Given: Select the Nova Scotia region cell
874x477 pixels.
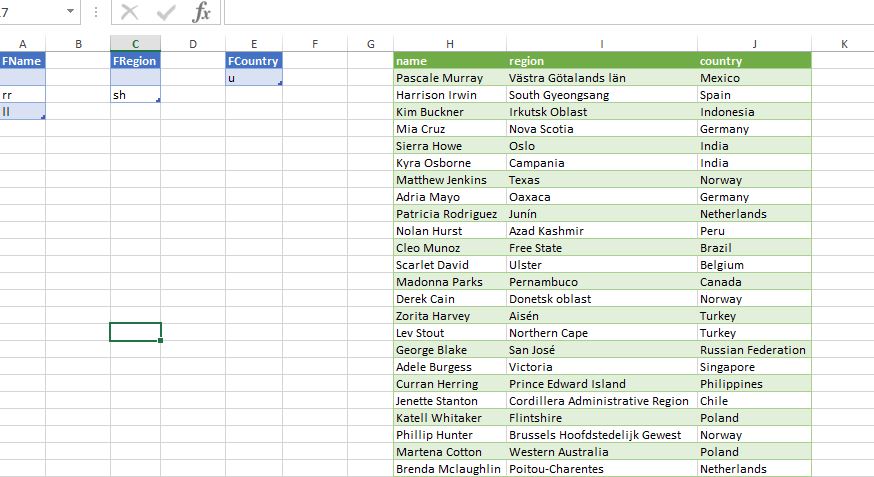Looking at the screenshot, I should click(601, 129).
